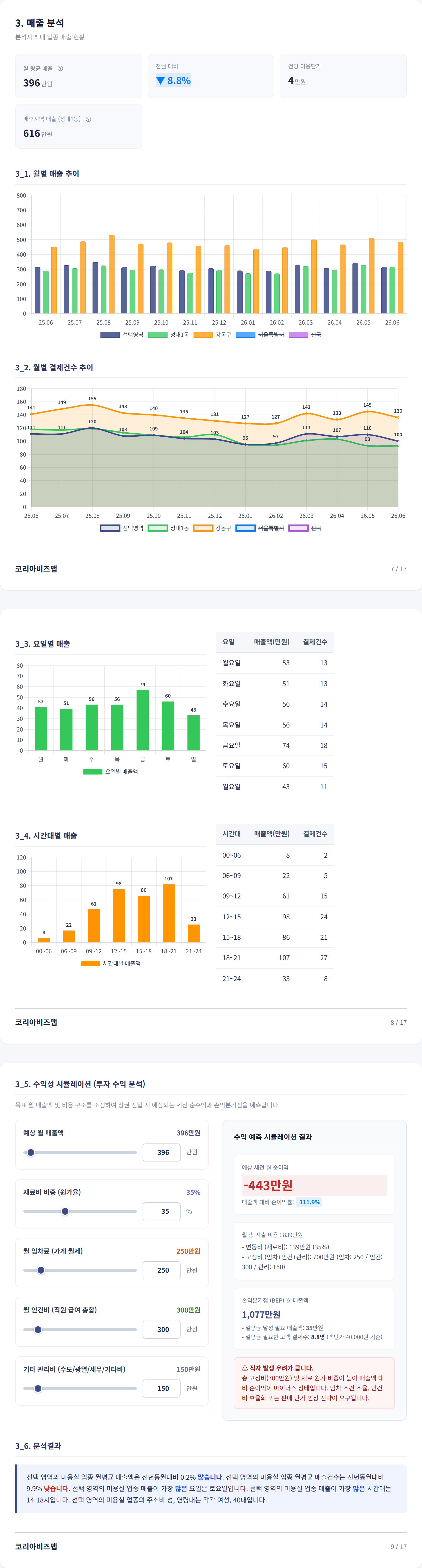This screenshot has width=422, height=1568.
Task: Click the 3_6. 분석결과 heading
Action: [38, 1446]
